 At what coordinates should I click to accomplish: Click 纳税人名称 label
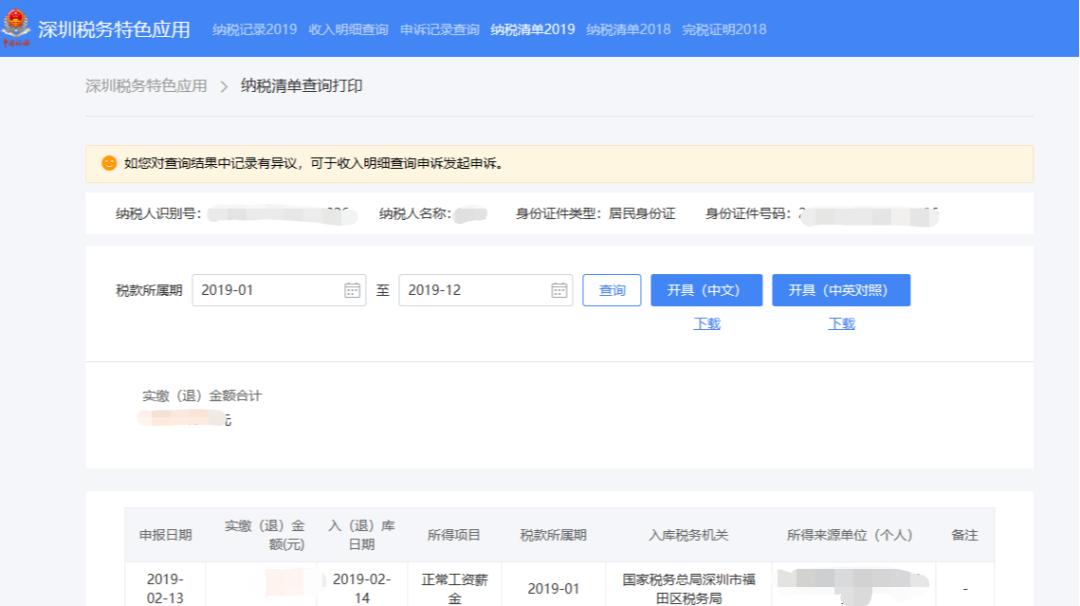tap(415, 214)
